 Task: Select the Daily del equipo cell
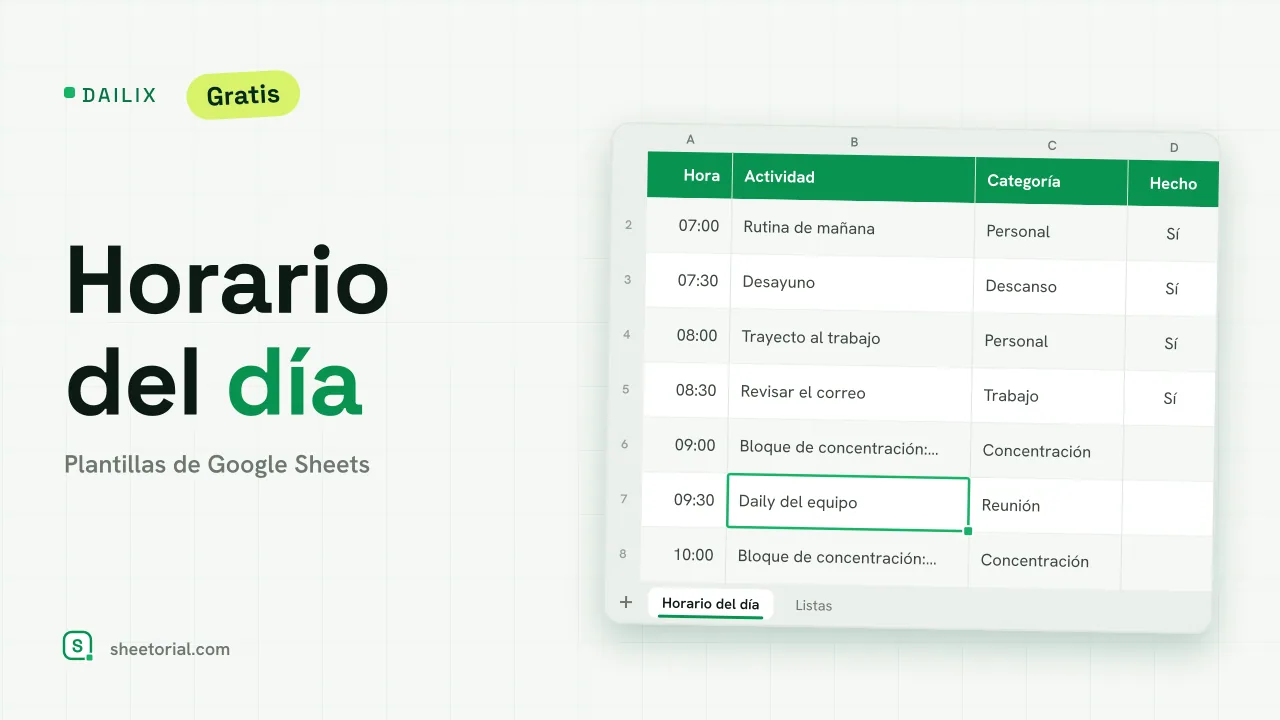pyautogui.click(x=848, y=502)
